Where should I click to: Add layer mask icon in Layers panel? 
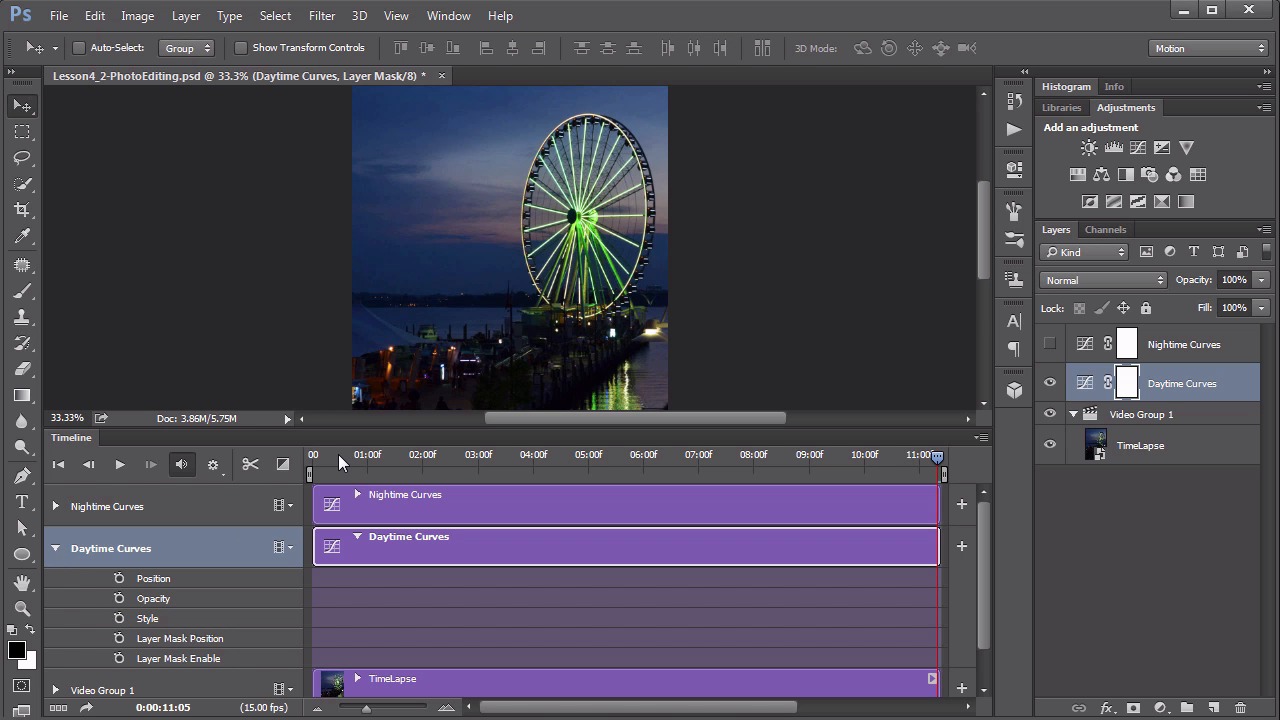[x=1133, y=708]
